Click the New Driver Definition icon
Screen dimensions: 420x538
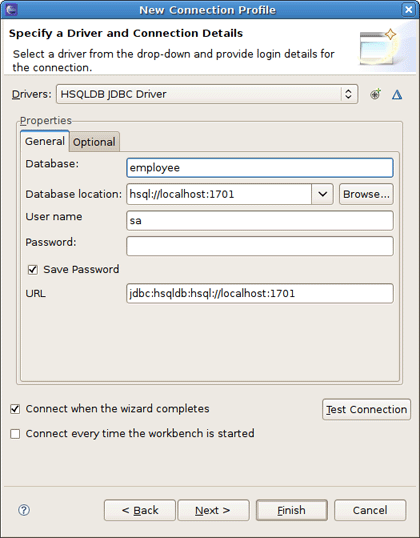click(375, 94)
